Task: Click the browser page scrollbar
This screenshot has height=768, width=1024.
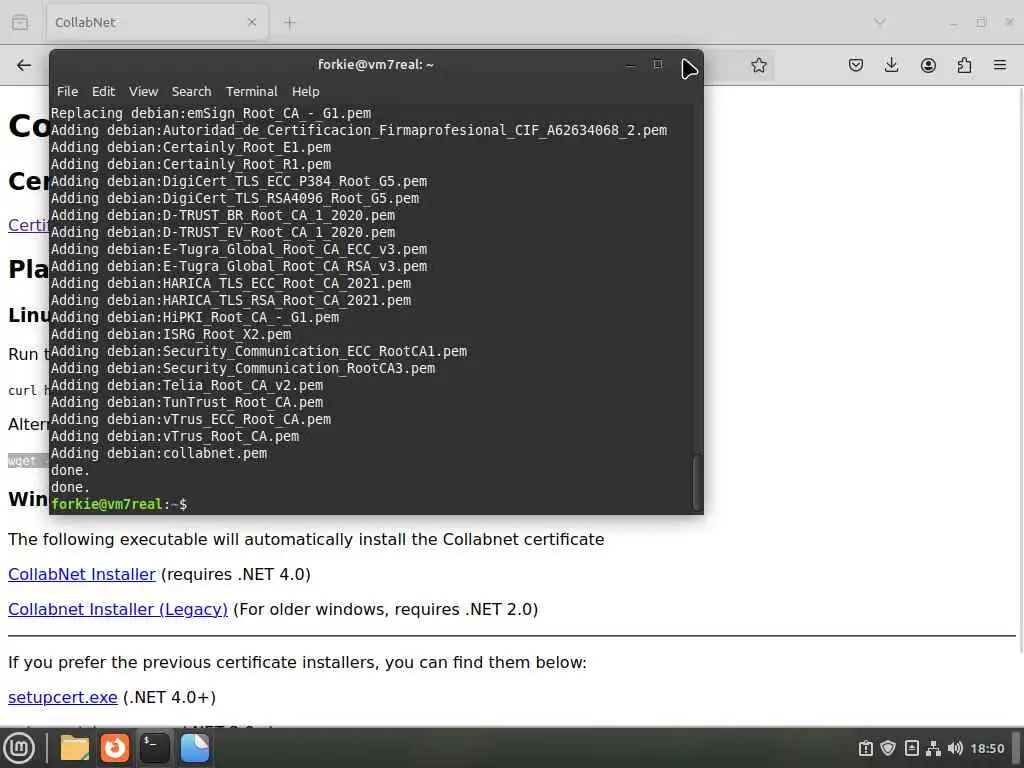Action: pos(1019,369)
